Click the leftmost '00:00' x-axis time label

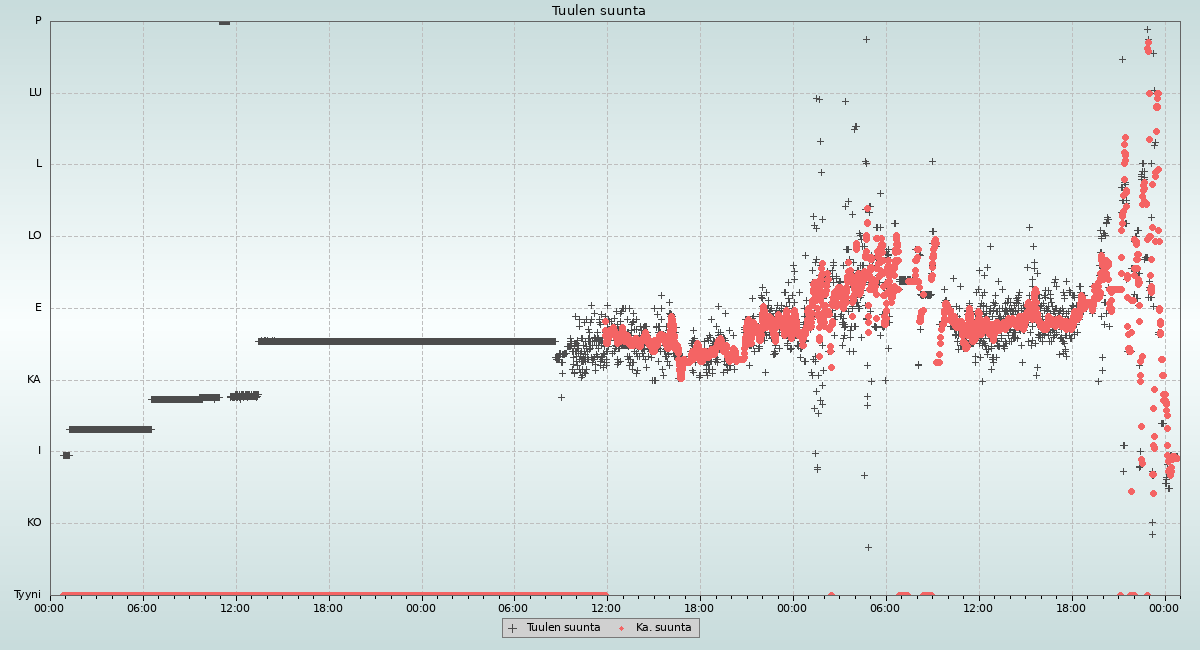point(50,607)
